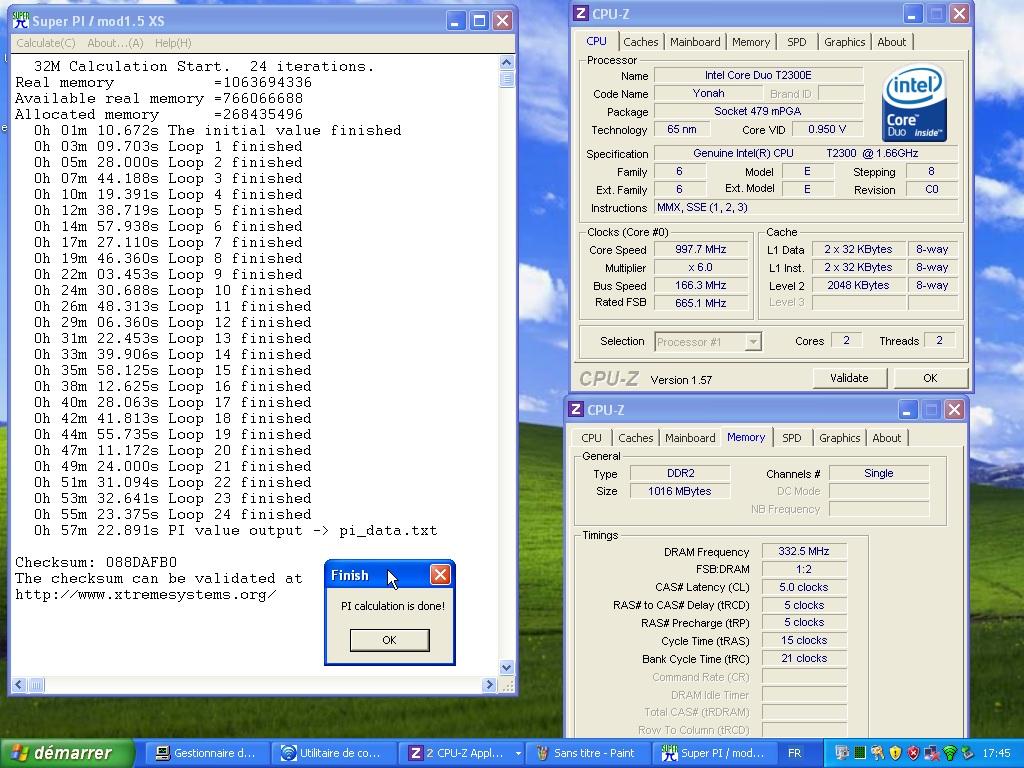Click the 17:45 taskbar clock
Screen dimensions: 1024x768
996,753
